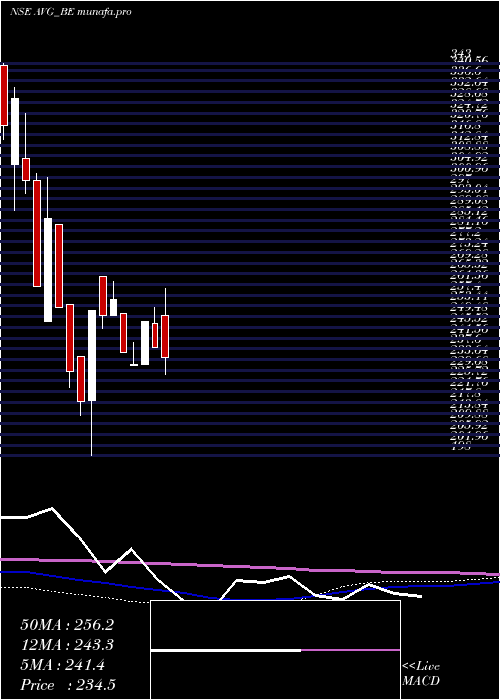The image size is (500, 700).
Task: Click the pink 50MA line
Action: pyautogui.click(x=250, y=567)
